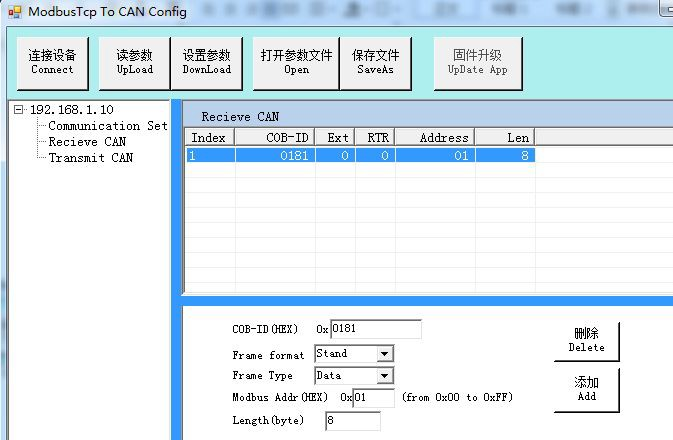Click the ModbusTcp app icon in title bar
673x440 pixels.
[15, 12]
